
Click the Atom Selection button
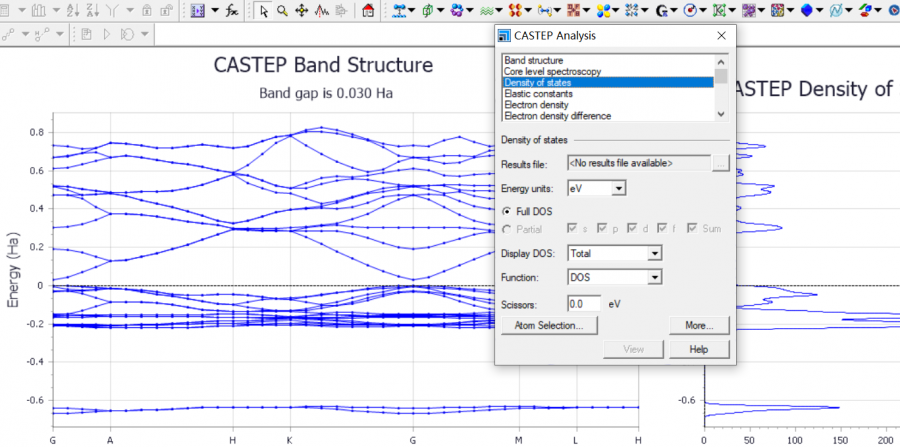tap(548, 325)
